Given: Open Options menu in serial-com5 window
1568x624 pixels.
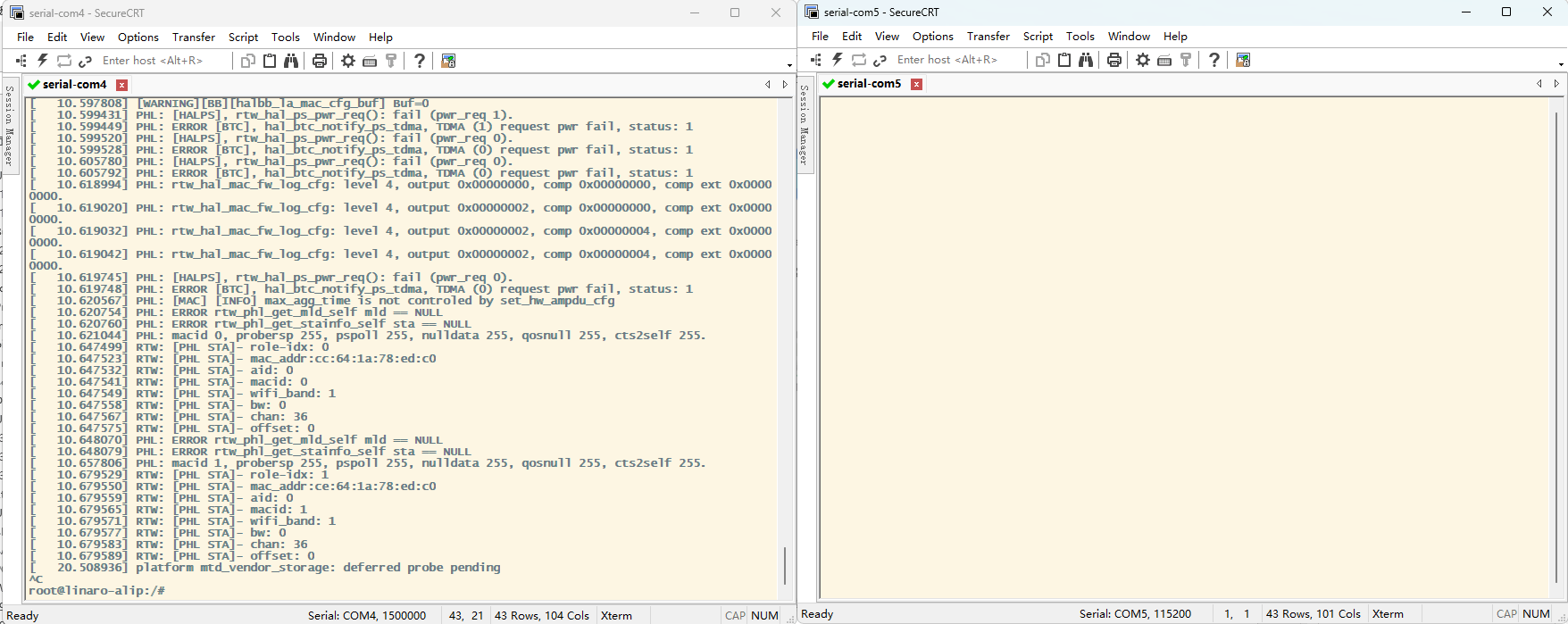Looking at the screenshot, I should click(x=933, y=36).
